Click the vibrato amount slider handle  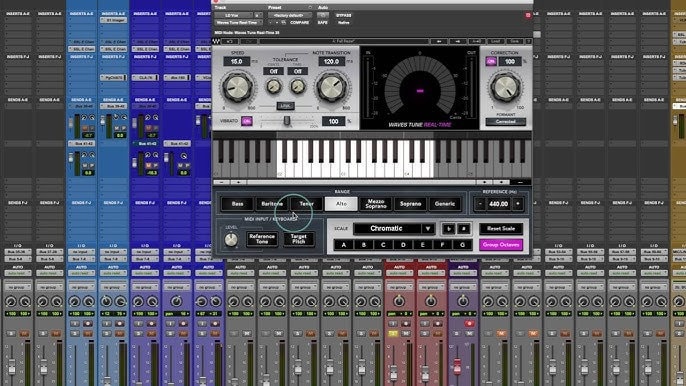[287, 120]
